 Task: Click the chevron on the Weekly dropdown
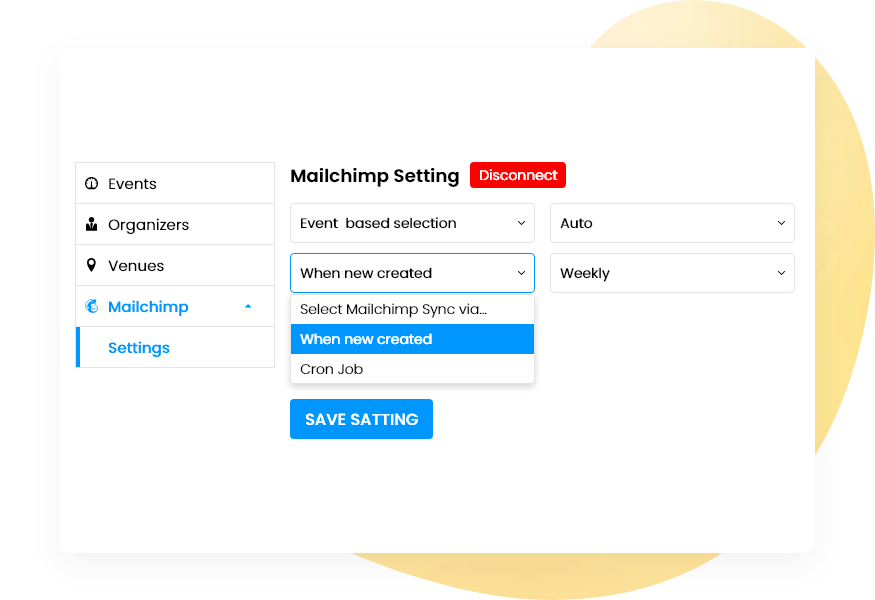click(x=781, y=273)
